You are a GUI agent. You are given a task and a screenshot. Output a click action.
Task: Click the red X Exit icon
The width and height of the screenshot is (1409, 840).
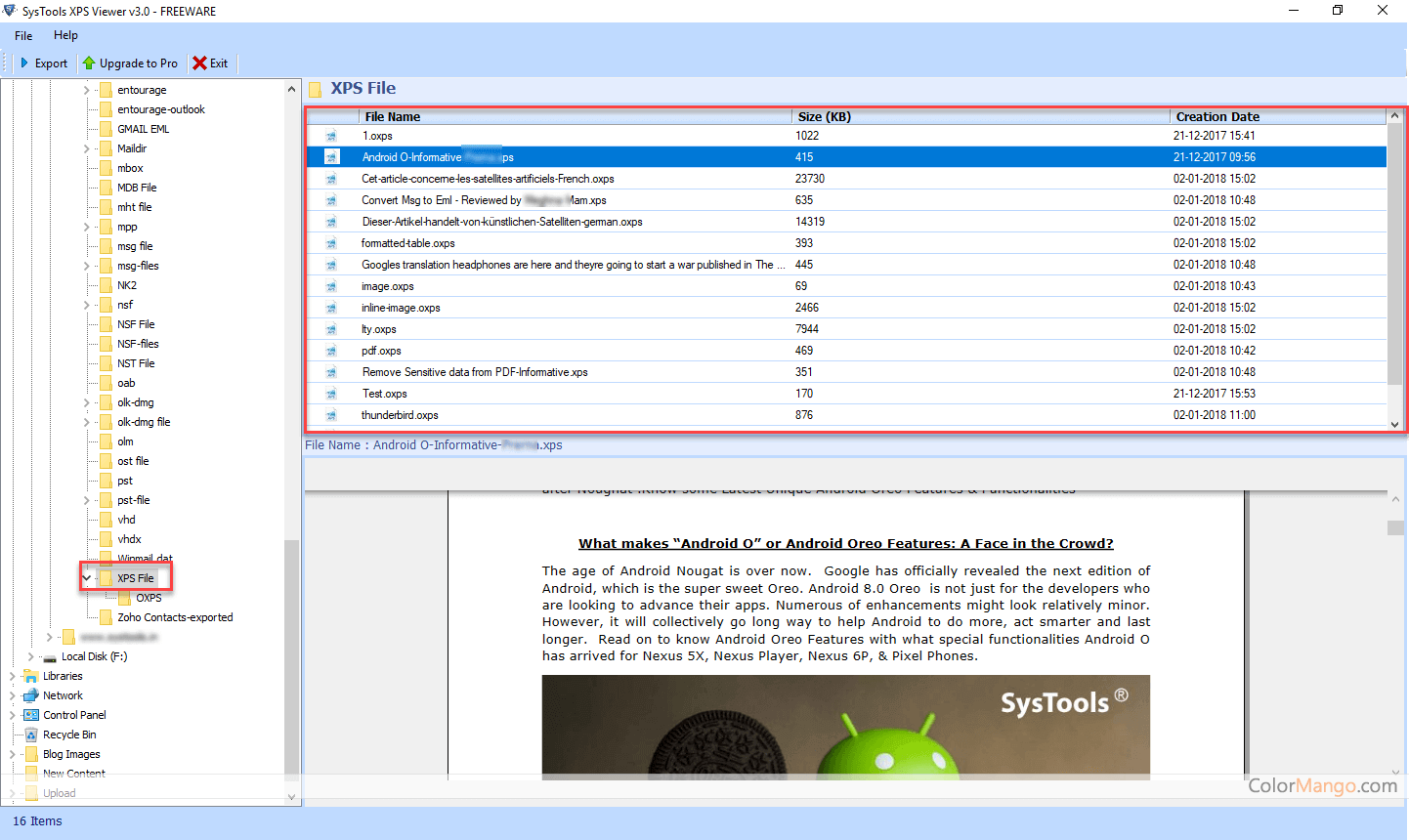(x=199, y=63)
